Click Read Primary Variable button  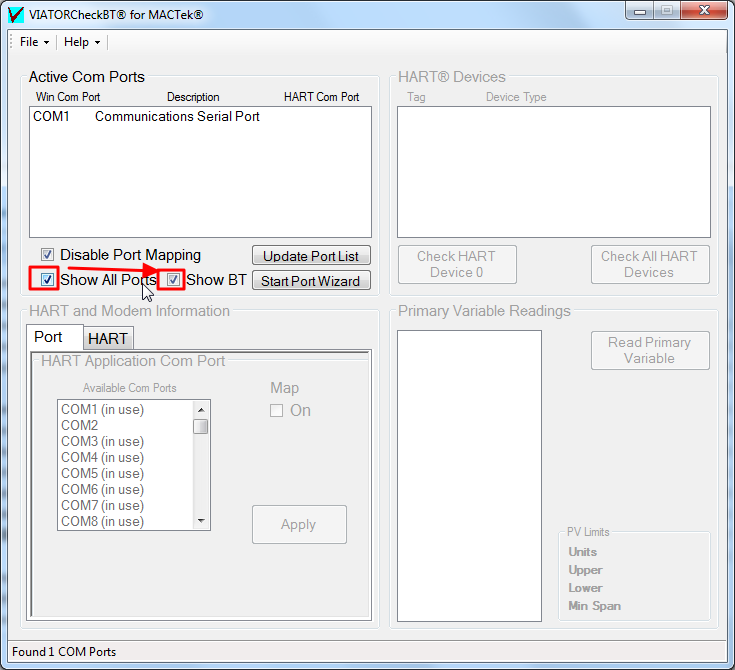(650, 350)
